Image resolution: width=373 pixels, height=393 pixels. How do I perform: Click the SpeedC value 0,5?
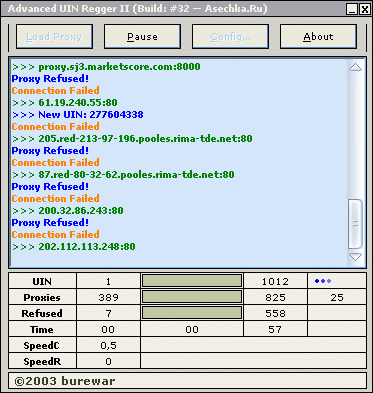pyautogui.click(x=108, y=345)
